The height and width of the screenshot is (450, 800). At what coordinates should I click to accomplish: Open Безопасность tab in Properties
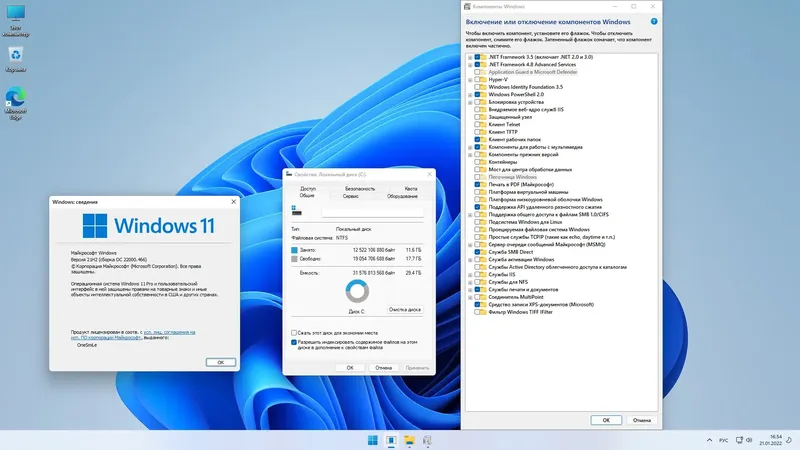[x=360, y=188]
